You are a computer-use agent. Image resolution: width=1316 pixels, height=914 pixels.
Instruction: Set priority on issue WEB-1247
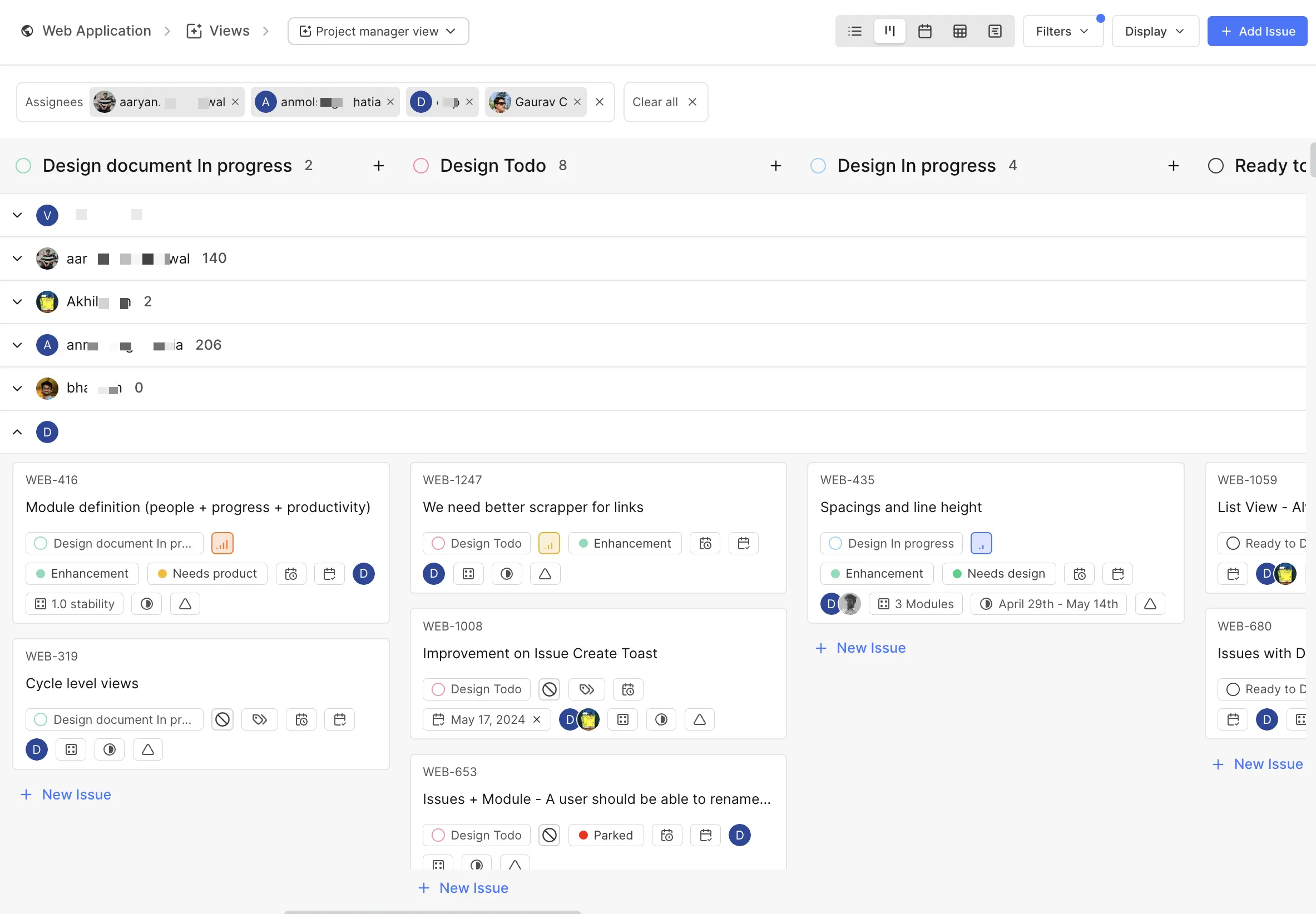pos(549,543)
